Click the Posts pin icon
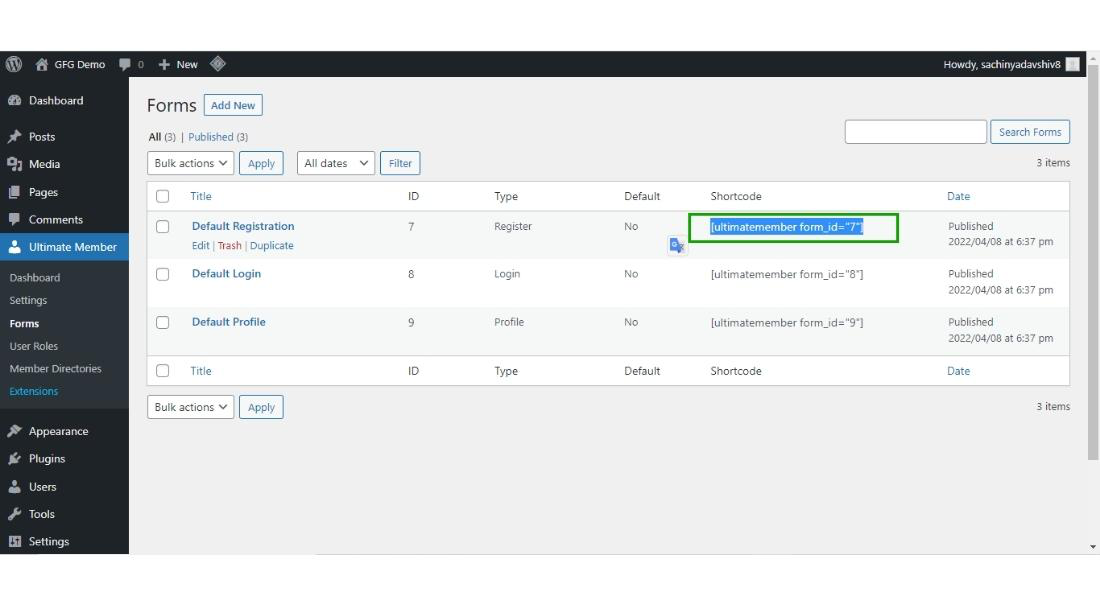Image resolution: width=1100 pixels, height=600 pixels. [14, 136]
